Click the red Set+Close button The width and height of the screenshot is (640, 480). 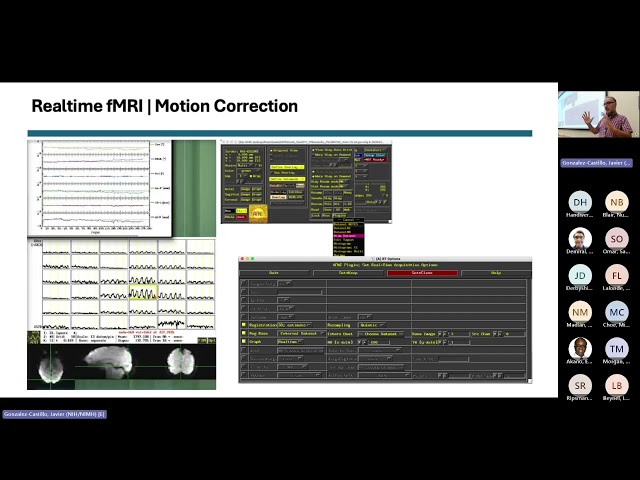click(x=422, y=273)
